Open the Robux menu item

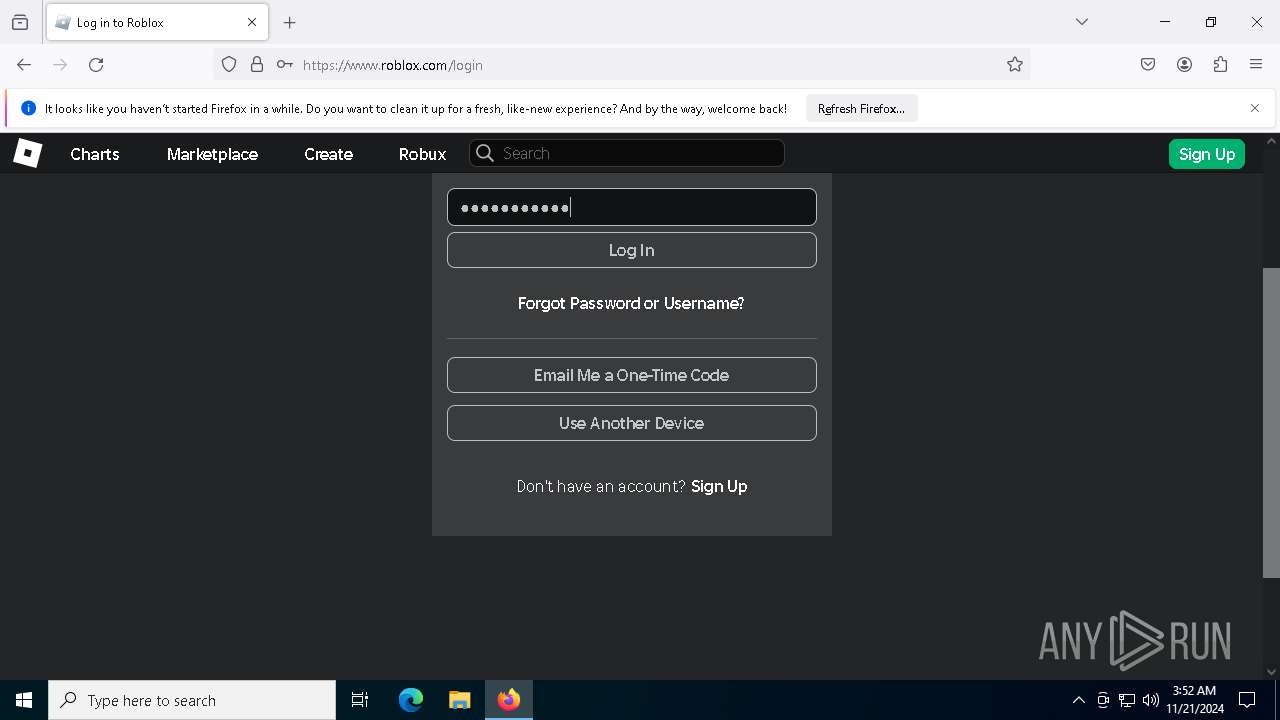click(x=422, y=154)
